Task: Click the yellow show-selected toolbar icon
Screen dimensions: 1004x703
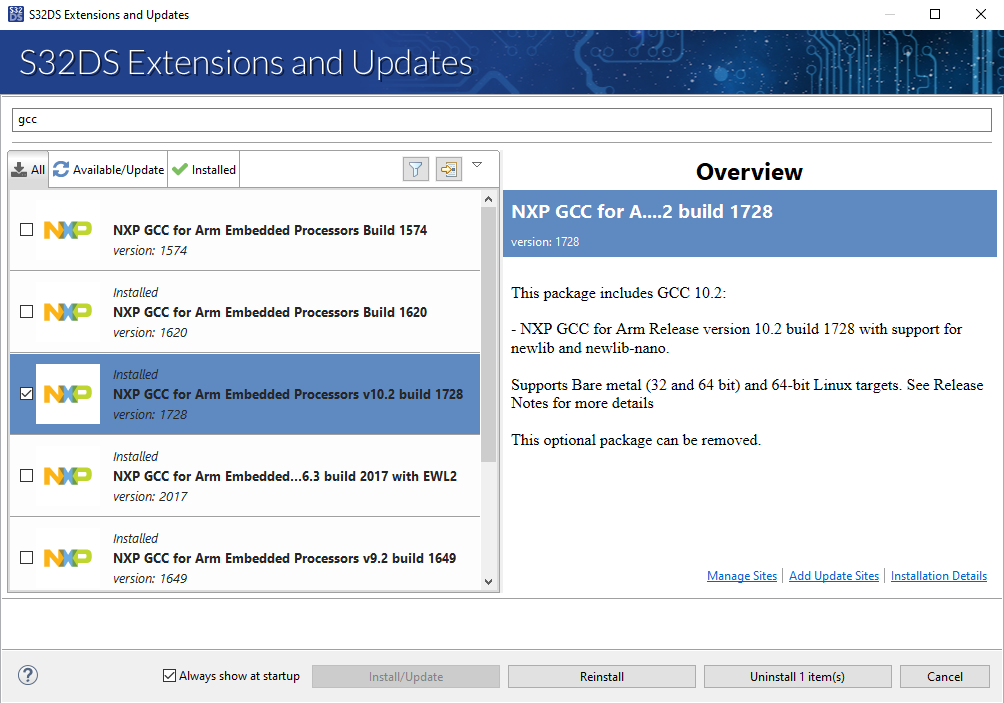Action: [449, 169]
